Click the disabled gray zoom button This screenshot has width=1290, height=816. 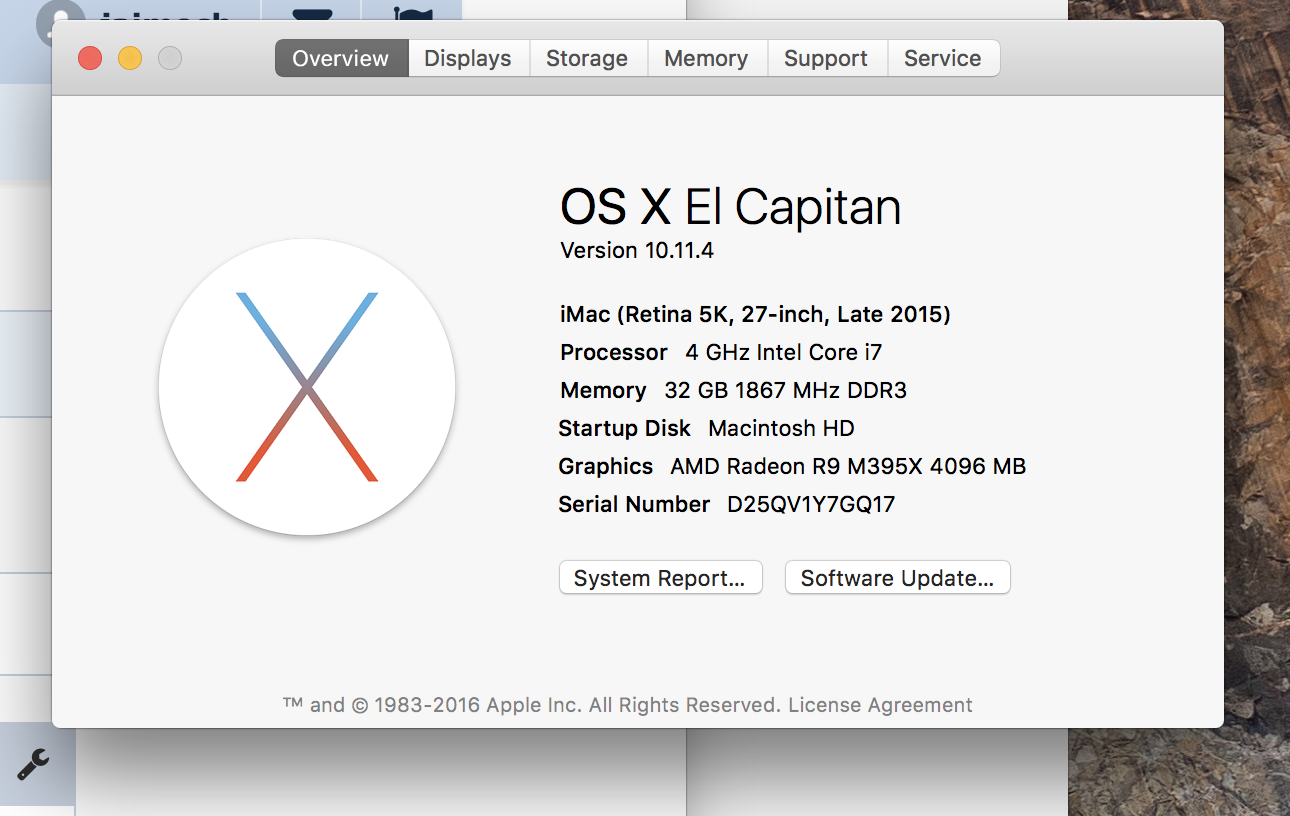pyautogui.click(x=170, y=58)
